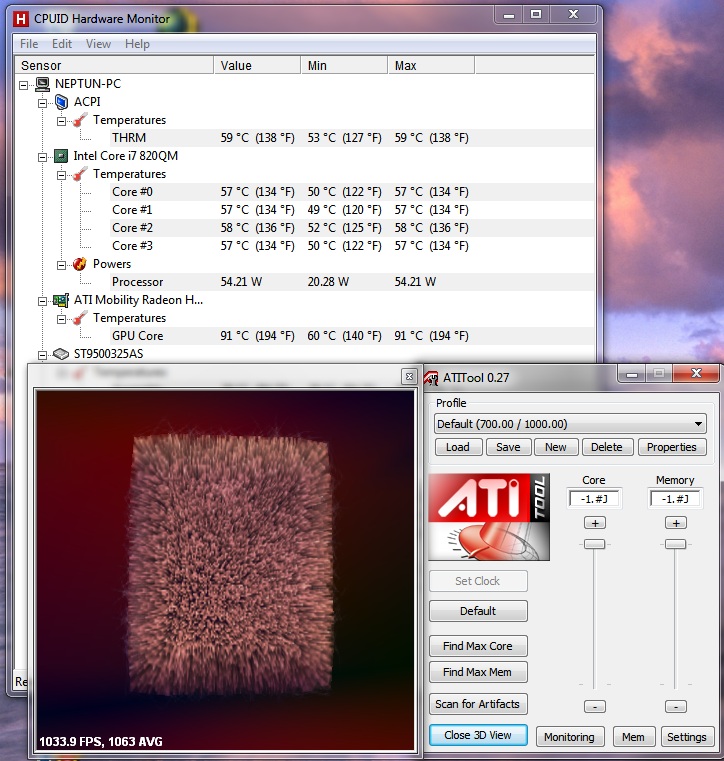The width and height of the screenshot is (724, 761).
Task: Decrease Core clock with minus button
Action: 595,707
